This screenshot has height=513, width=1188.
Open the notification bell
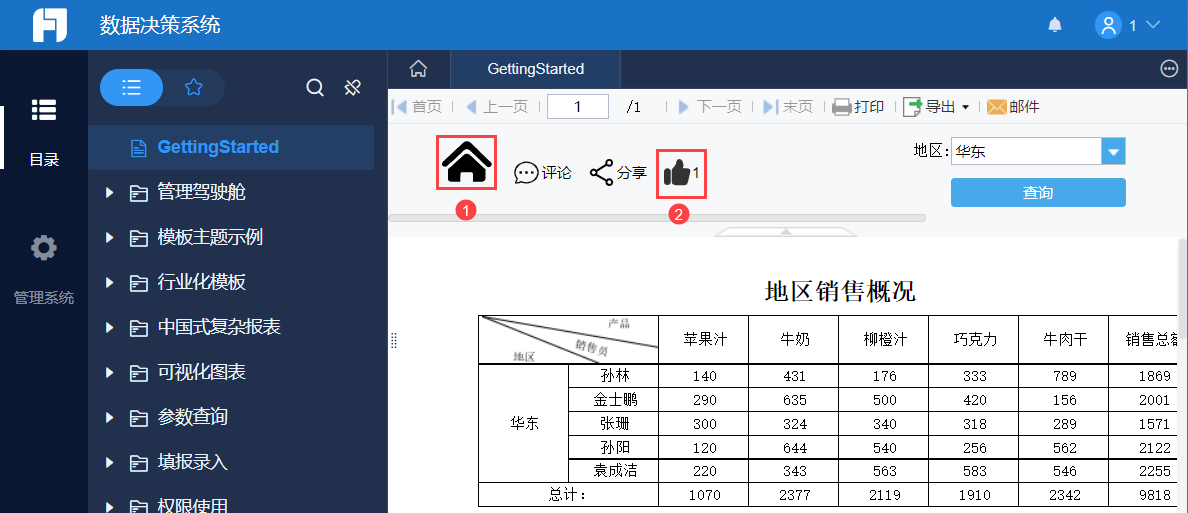(x=1055, y=25)
